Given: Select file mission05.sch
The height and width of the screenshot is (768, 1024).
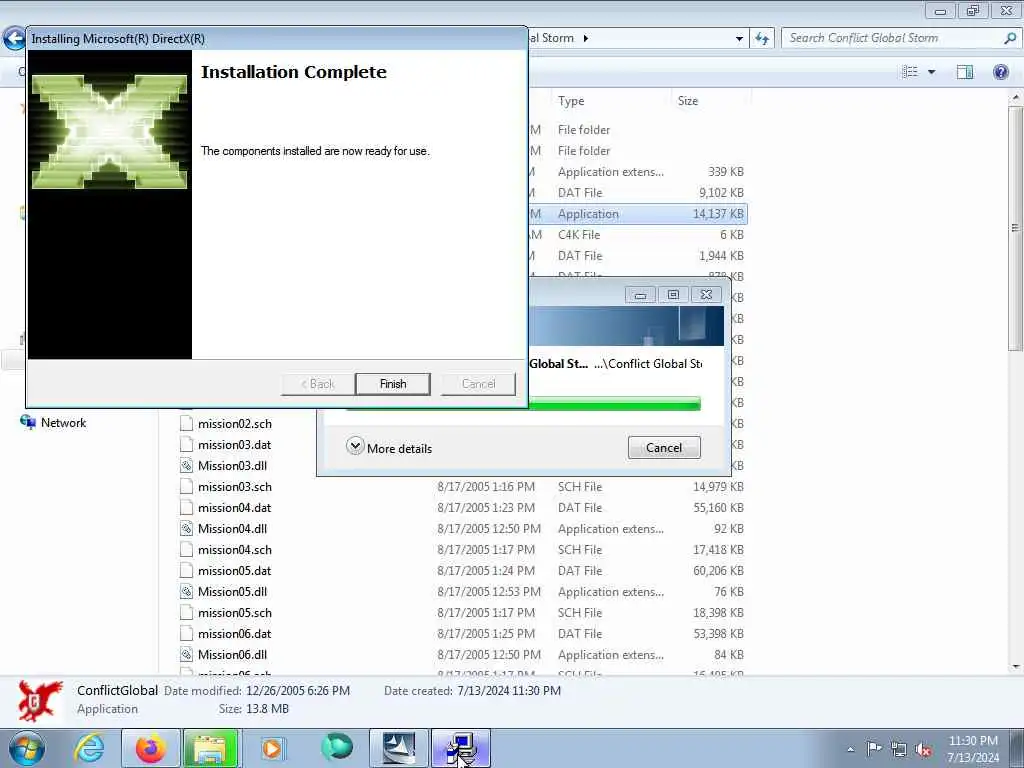Looking at the screenshot, I should coord(234,613).
